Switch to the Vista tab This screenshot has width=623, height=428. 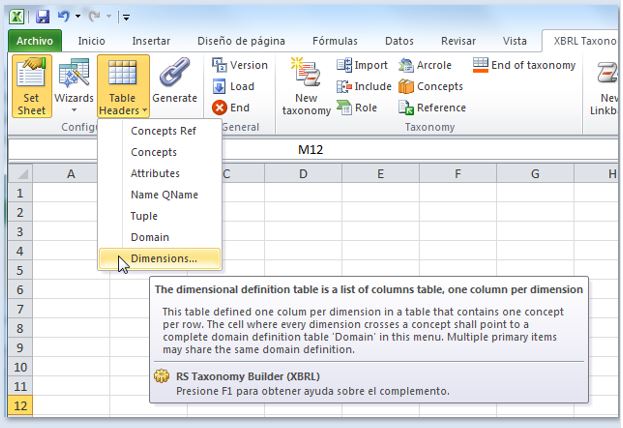[515, 41]
